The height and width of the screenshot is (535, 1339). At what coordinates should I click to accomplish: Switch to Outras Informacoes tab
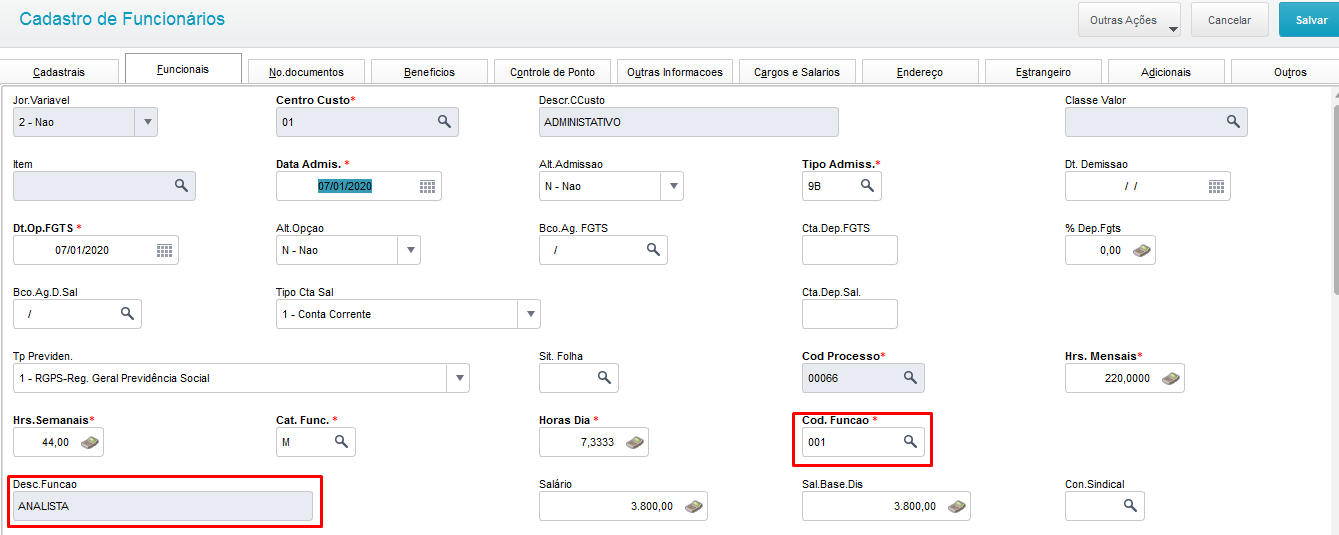(x=675, y=72)
